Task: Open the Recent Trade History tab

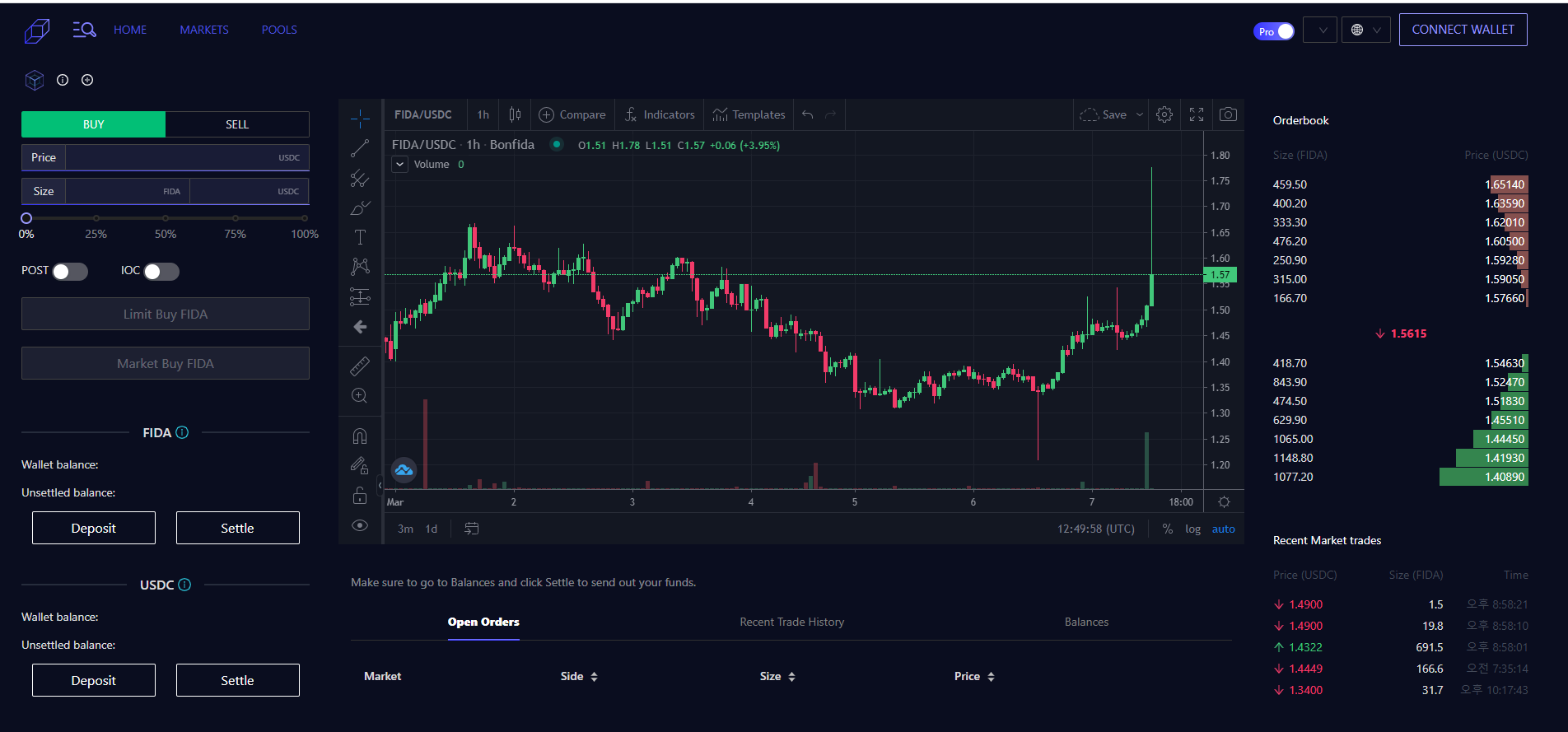Action: [x=791, y=622]
